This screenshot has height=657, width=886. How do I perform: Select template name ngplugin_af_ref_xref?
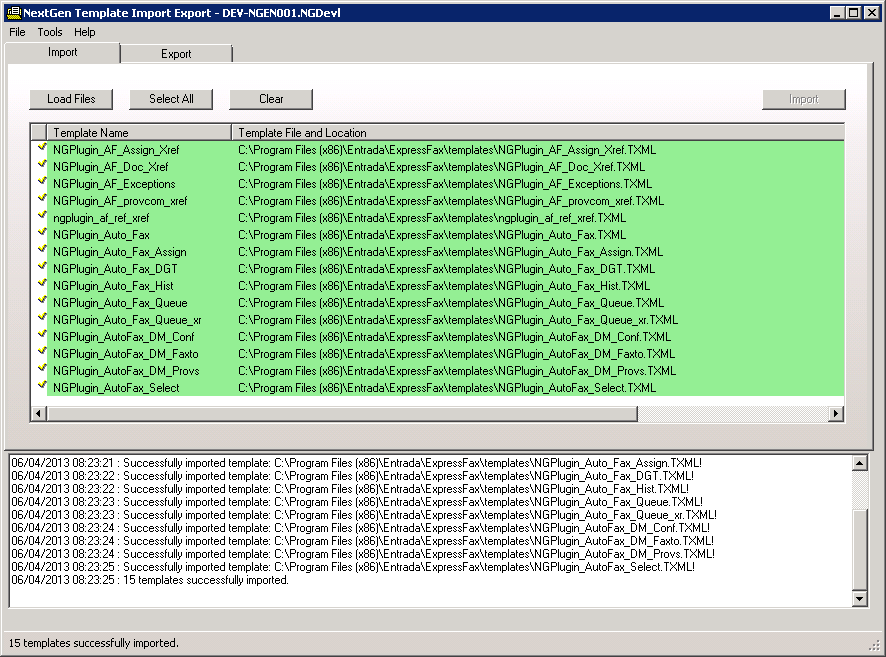[101, 217]
